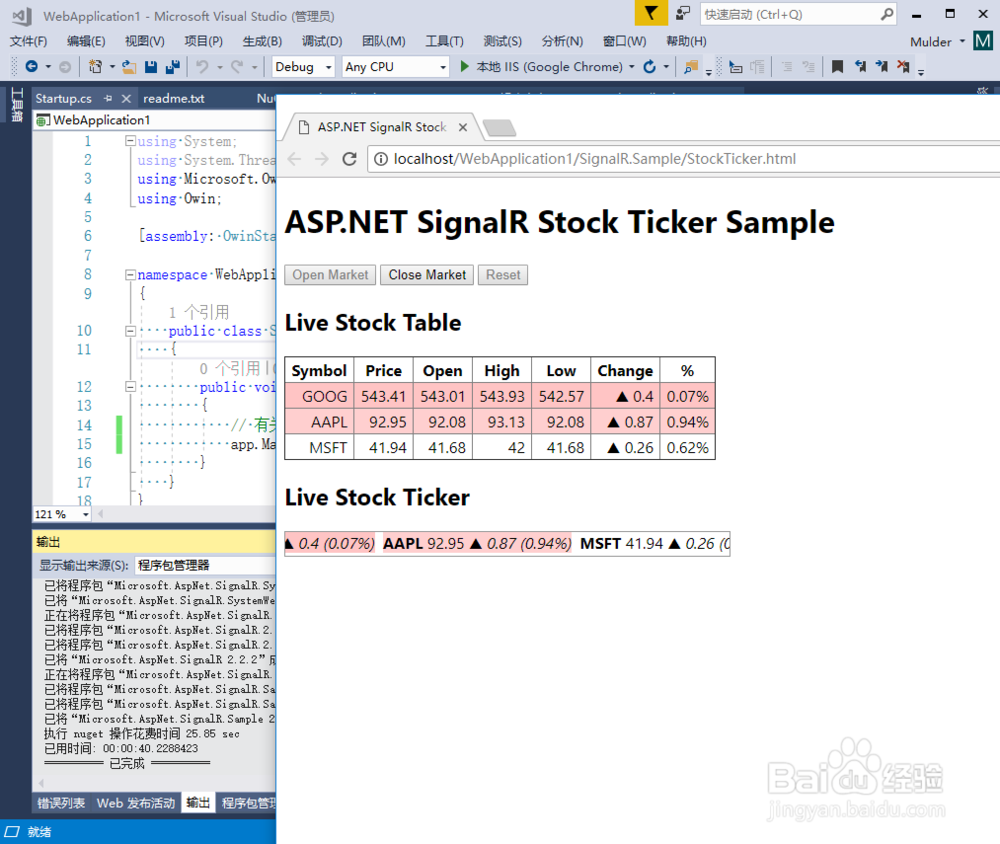
Task: Open the 文件(F) menu
Action: 28,41
